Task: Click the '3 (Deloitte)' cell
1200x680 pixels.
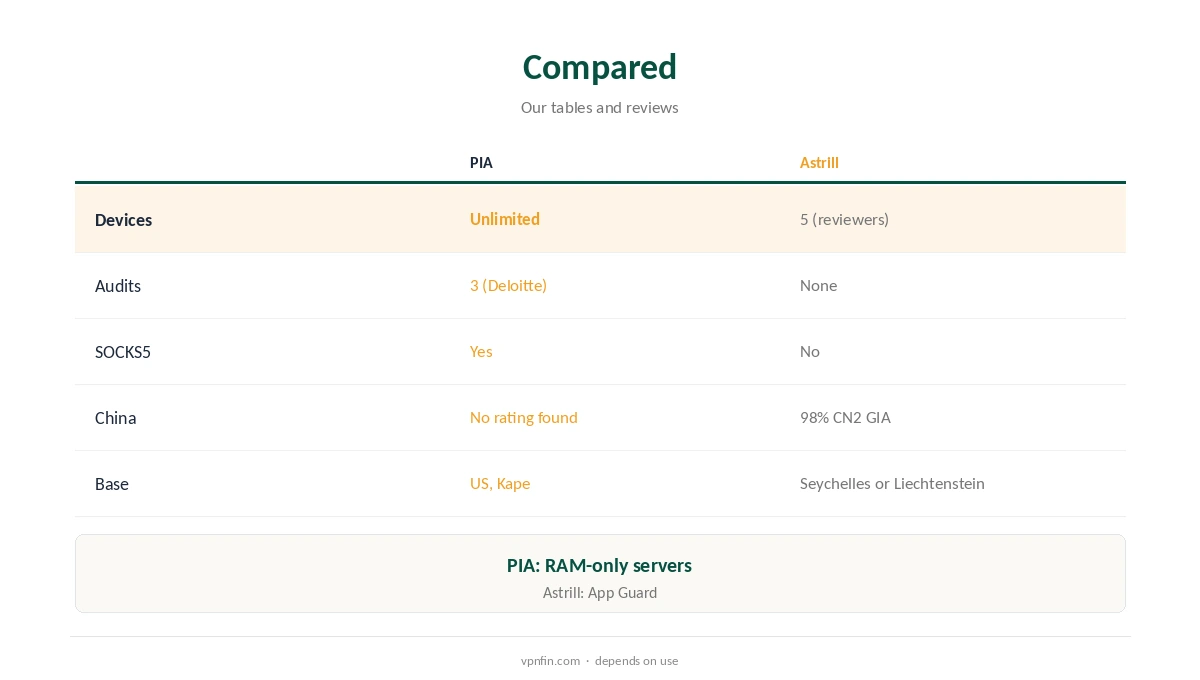Action: (x=508, y=286)
